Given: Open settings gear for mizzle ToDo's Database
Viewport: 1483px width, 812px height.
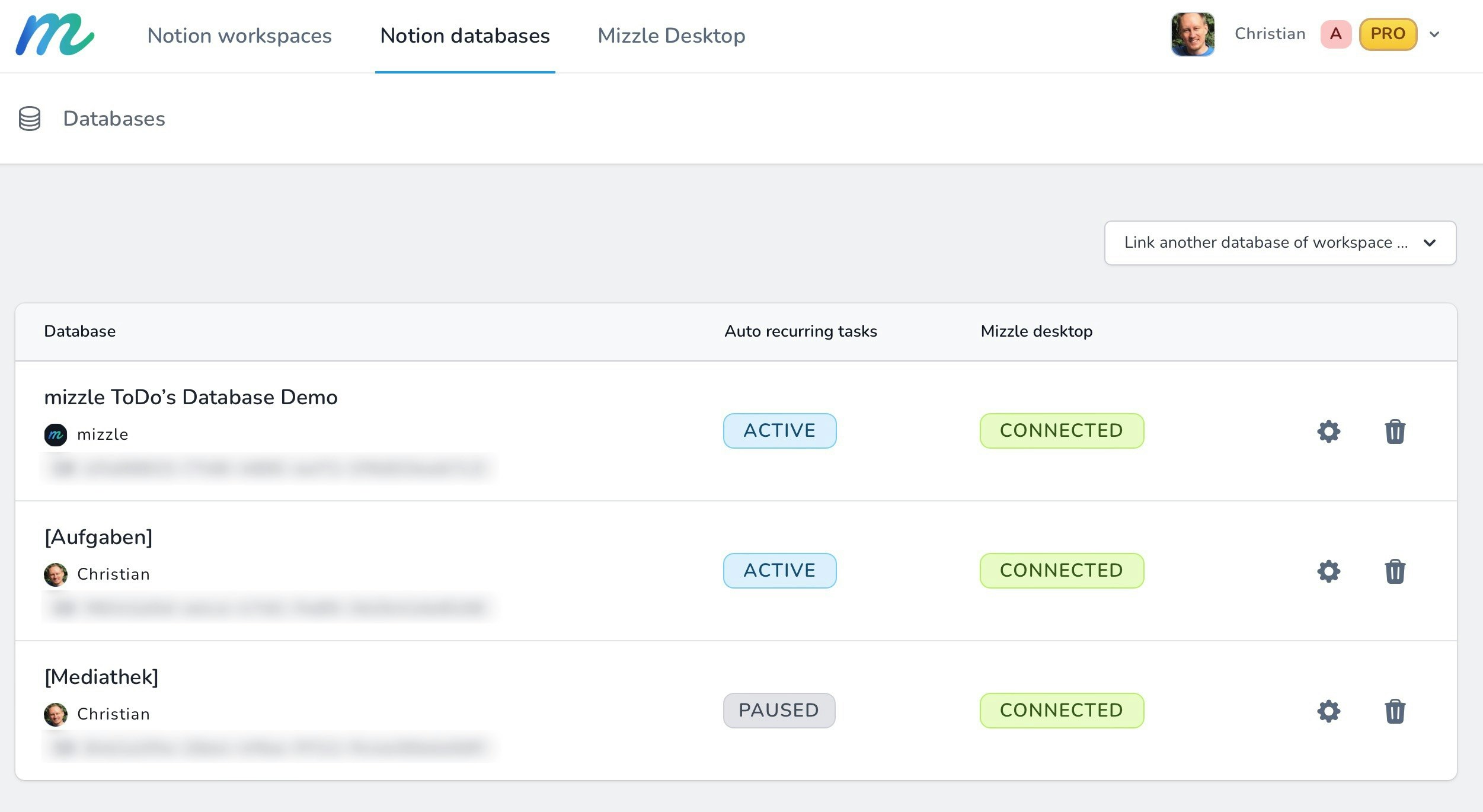Looking at the screenshot, I should pos(1329,431).
